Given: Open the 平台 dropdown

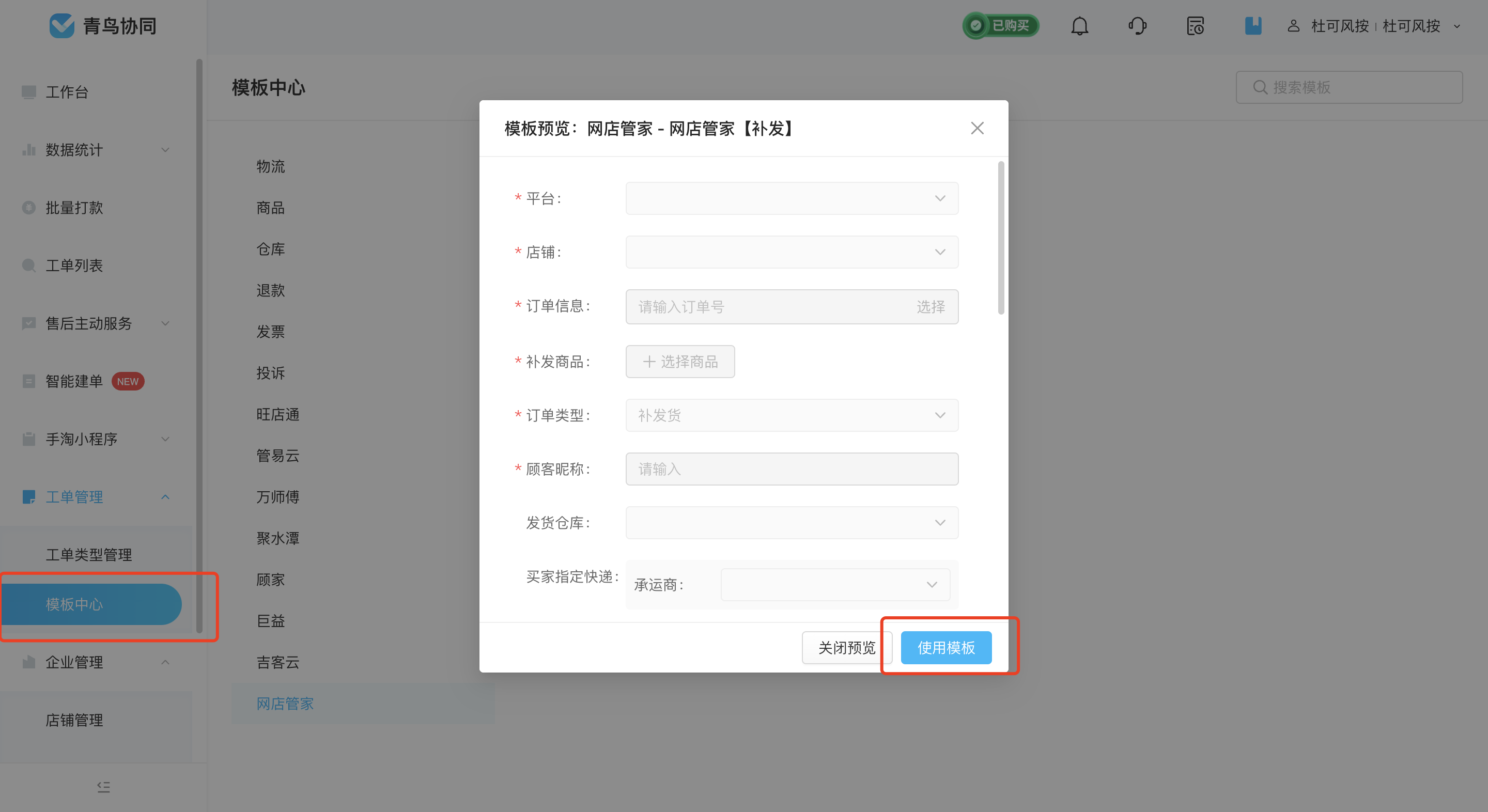Looking at the screenshot, I should pos(792,198).
